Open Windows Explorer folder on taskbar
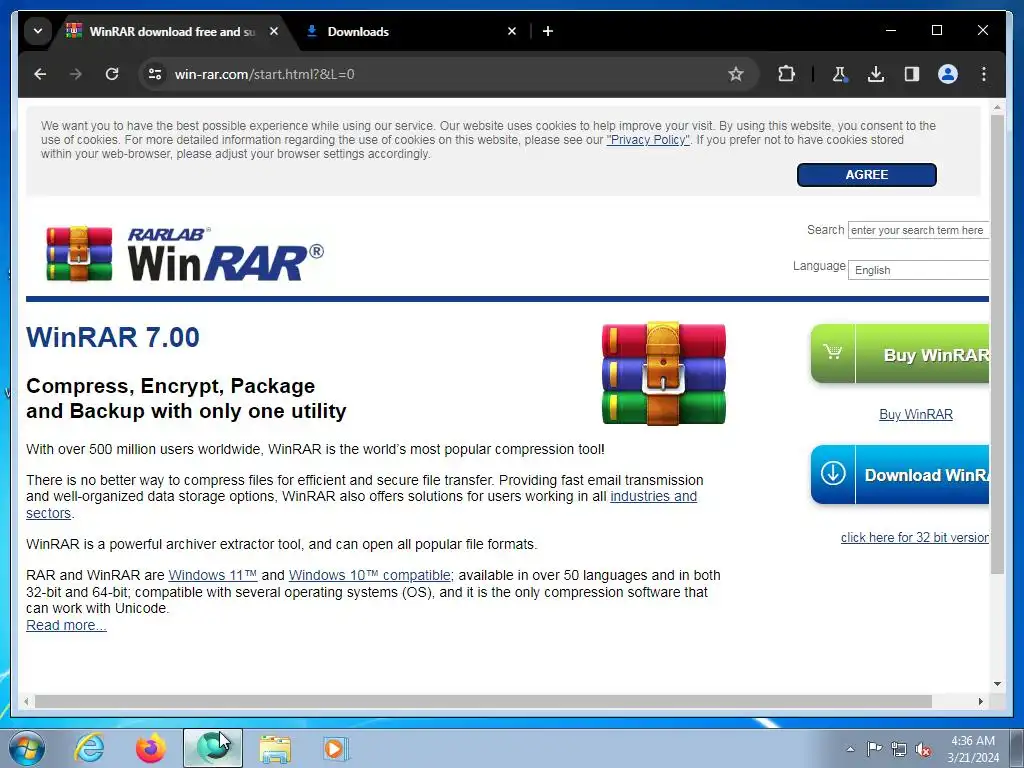The height and width of the screenshot is (768, 1024). 275,748
